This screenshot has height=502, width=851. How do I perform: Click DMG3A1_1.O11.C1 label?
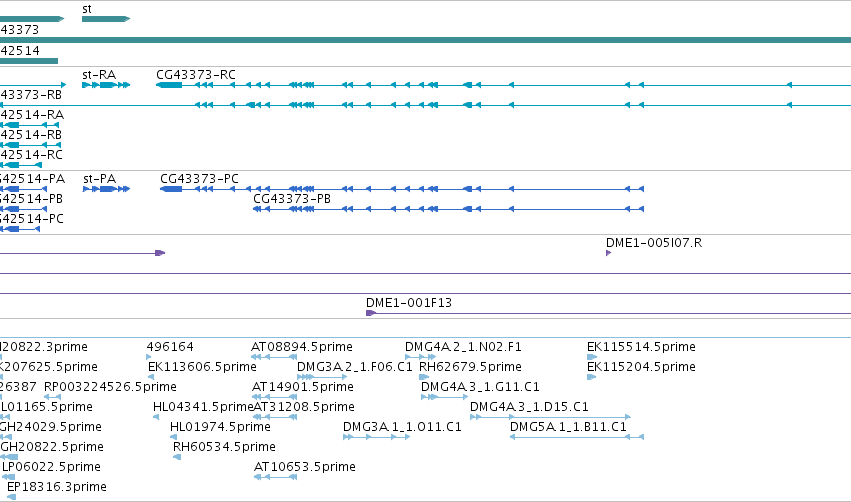[x=402, y=427]
